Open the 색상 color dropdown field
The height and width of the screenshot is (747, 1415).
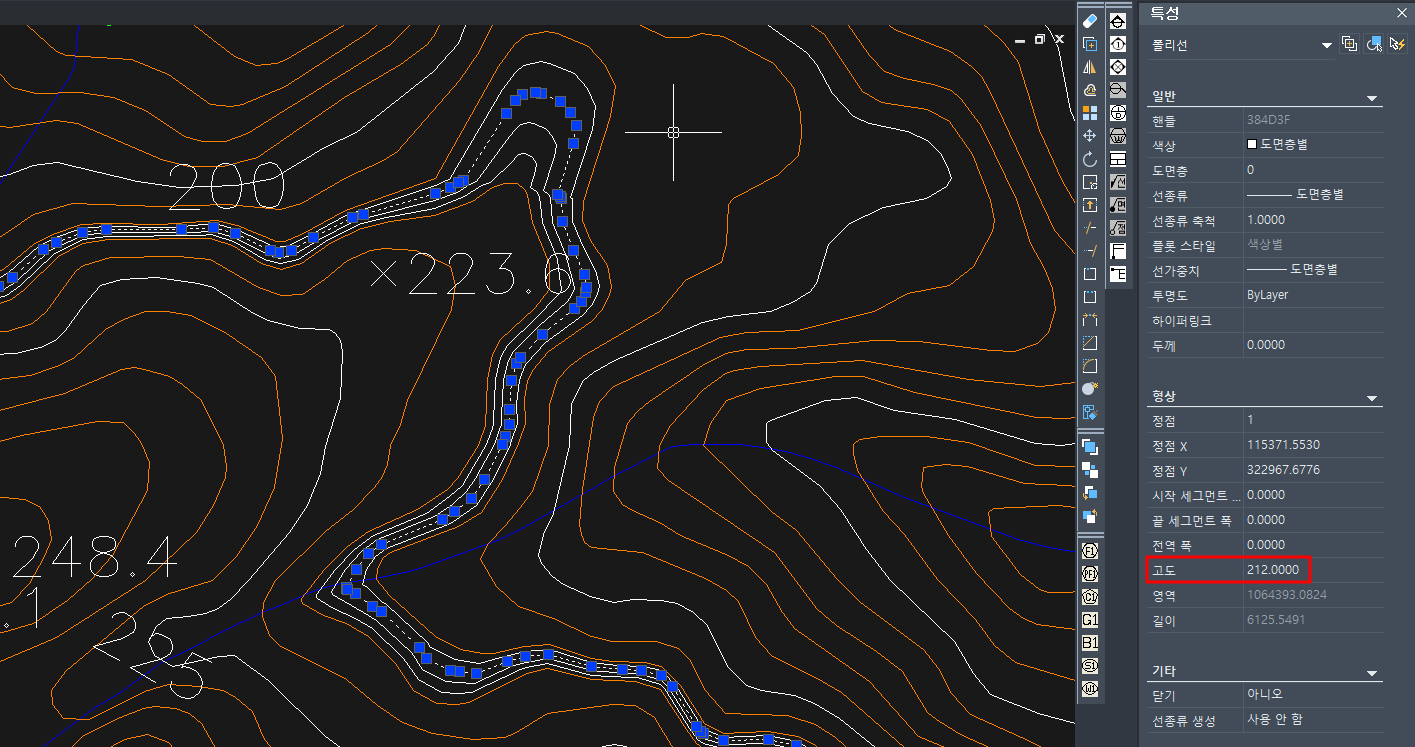pyautogui.click(x=1314, y=146)
